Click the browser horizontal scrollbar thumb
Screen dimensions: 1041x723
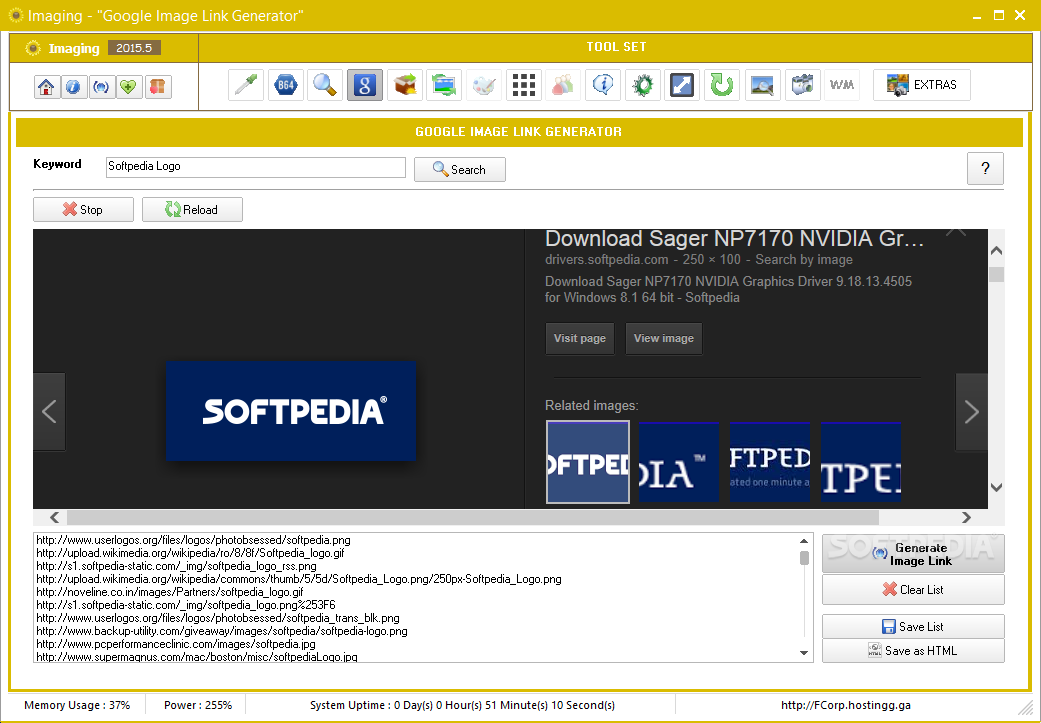(x=473, y=517)
